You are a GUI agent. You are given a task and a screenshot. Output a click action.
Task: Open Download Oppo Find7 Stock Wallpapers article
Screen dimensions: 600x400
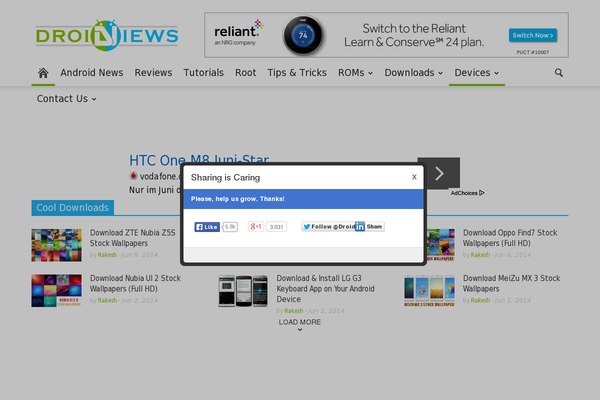tap(510, 238)
